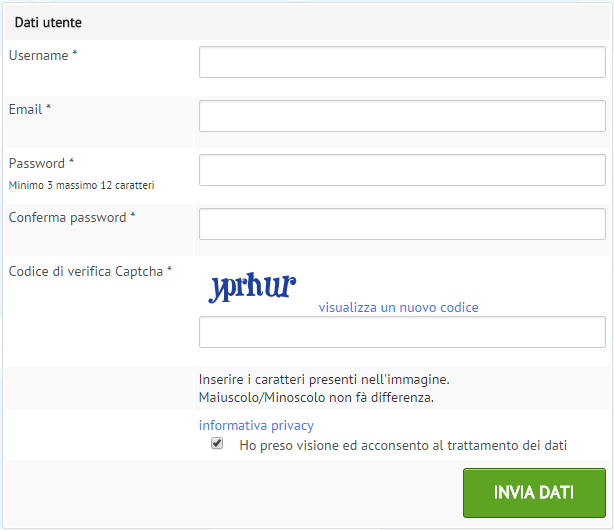Click the 'Conferma password *' label
This screenshot has height=530, width=614.
coord(72,217)
